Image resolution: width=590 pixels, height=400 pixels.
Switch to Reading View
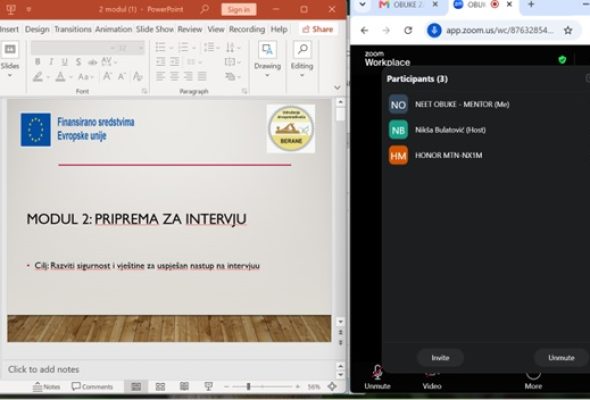point(184,386)
